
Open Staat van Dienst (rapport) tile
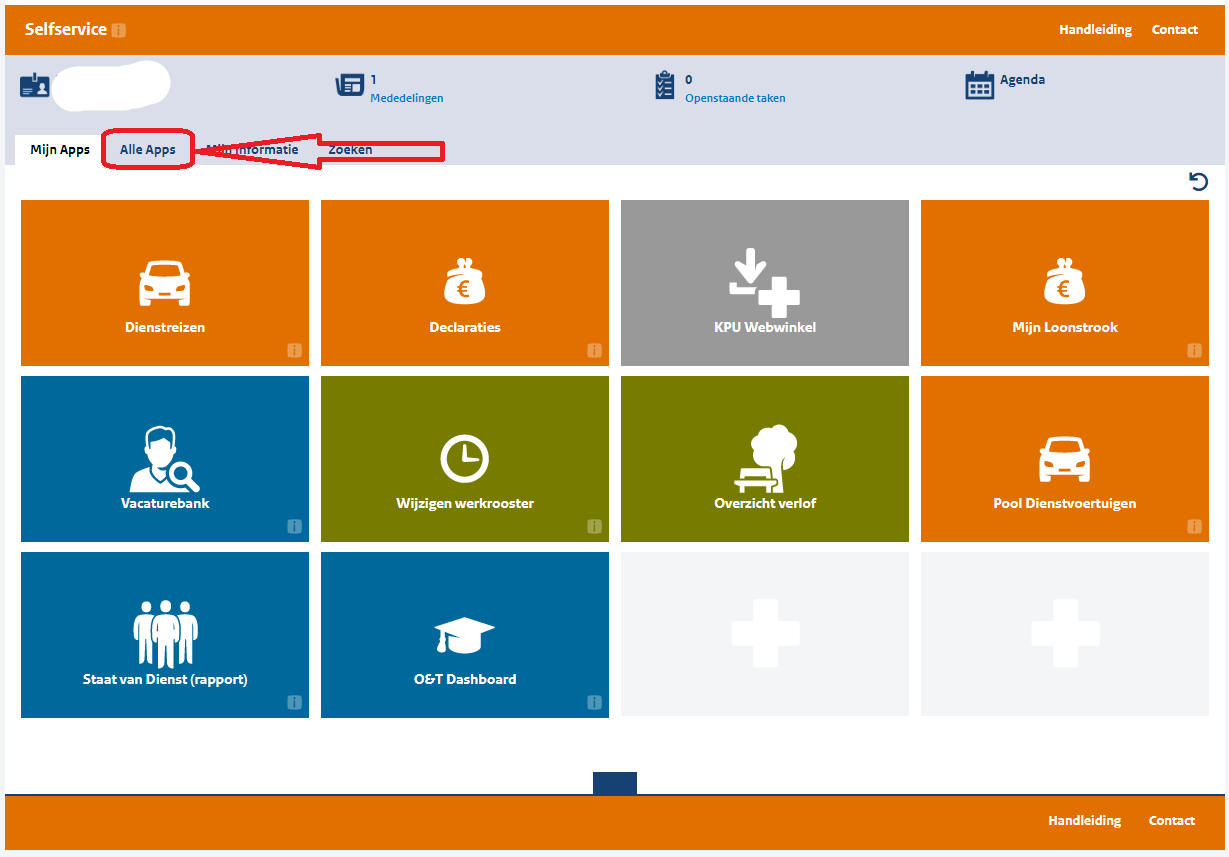(x=164, y=635)
